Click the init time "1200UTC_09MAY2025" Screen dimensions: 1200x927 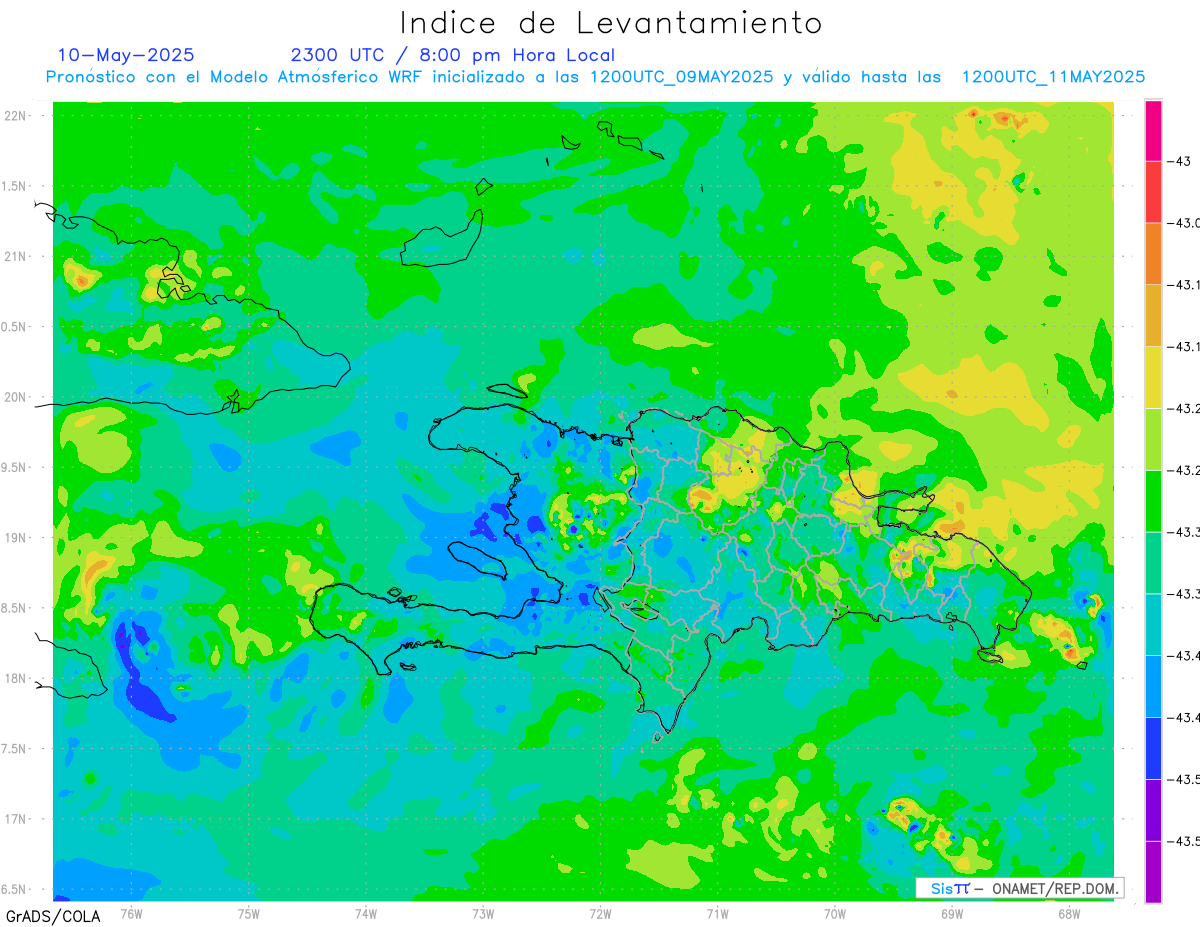pyautogui.click(x=682, y=77)
